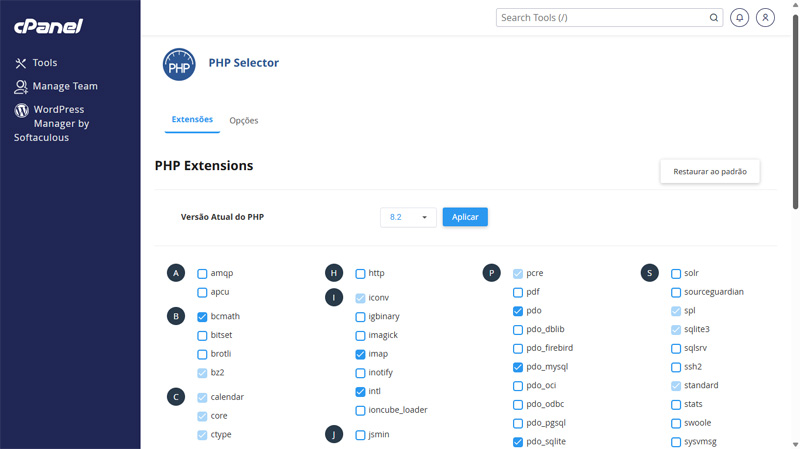Enable the bitset extension checkbox

(202, 336)
